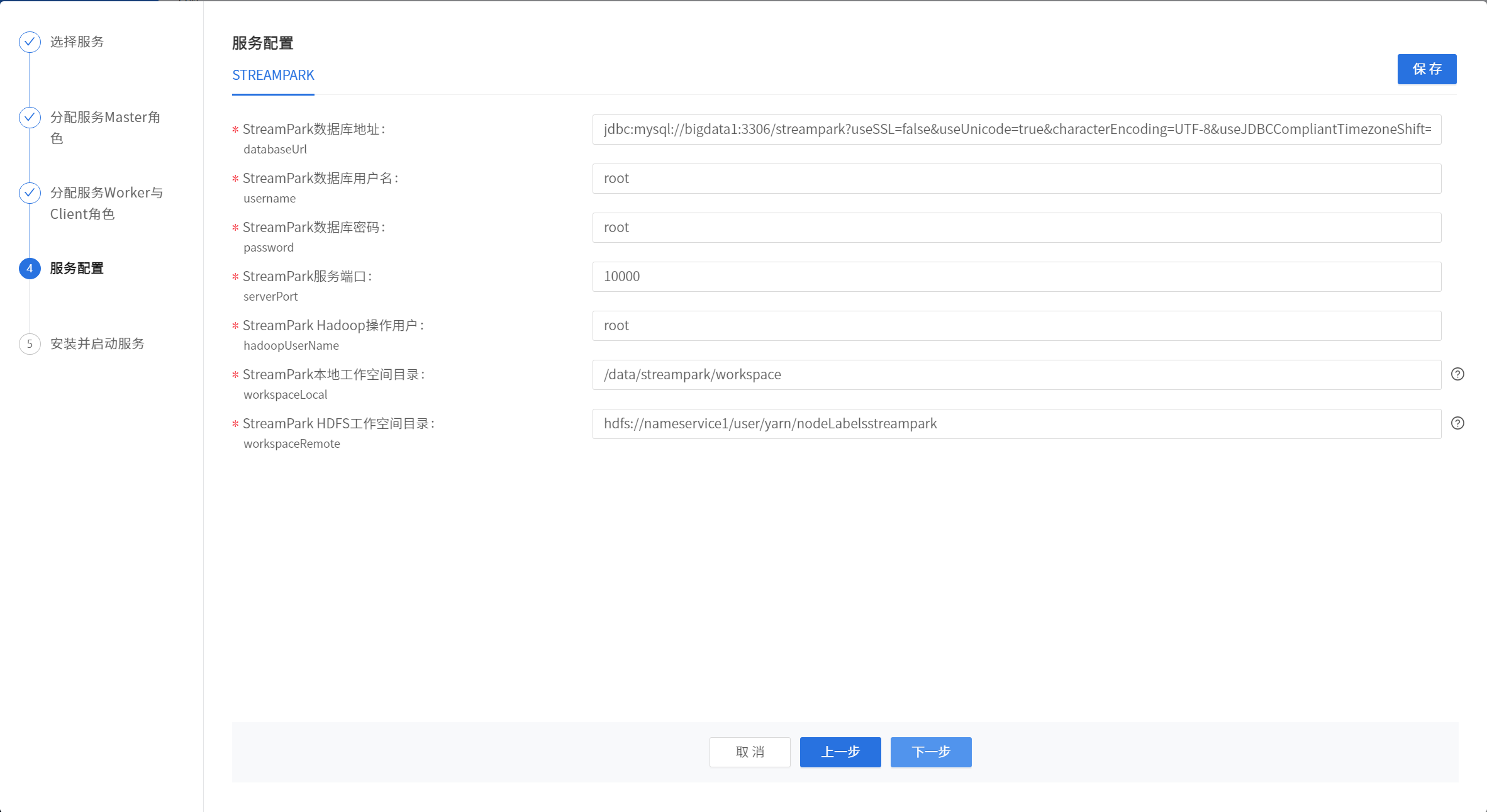The width and height of the screenshot is (1487, 812).
Task: Focus the databaseUrl JDBC input field
Action: click(1016, 130)
